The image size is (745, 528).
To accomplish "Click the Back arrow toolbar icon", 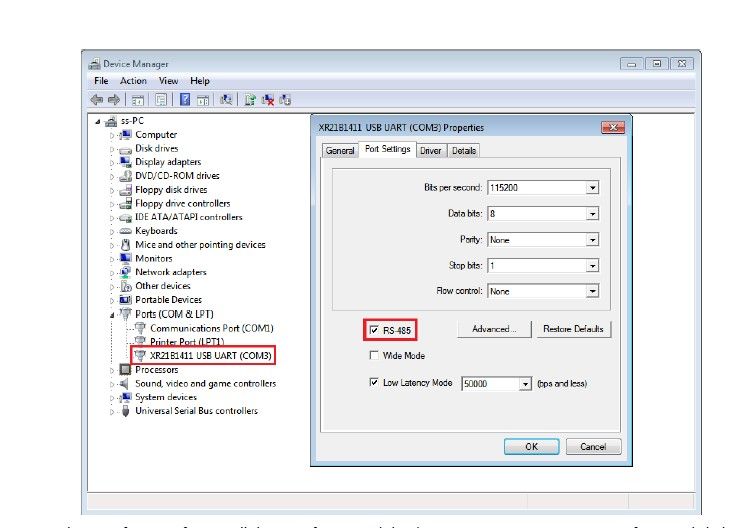I will 96,100.
